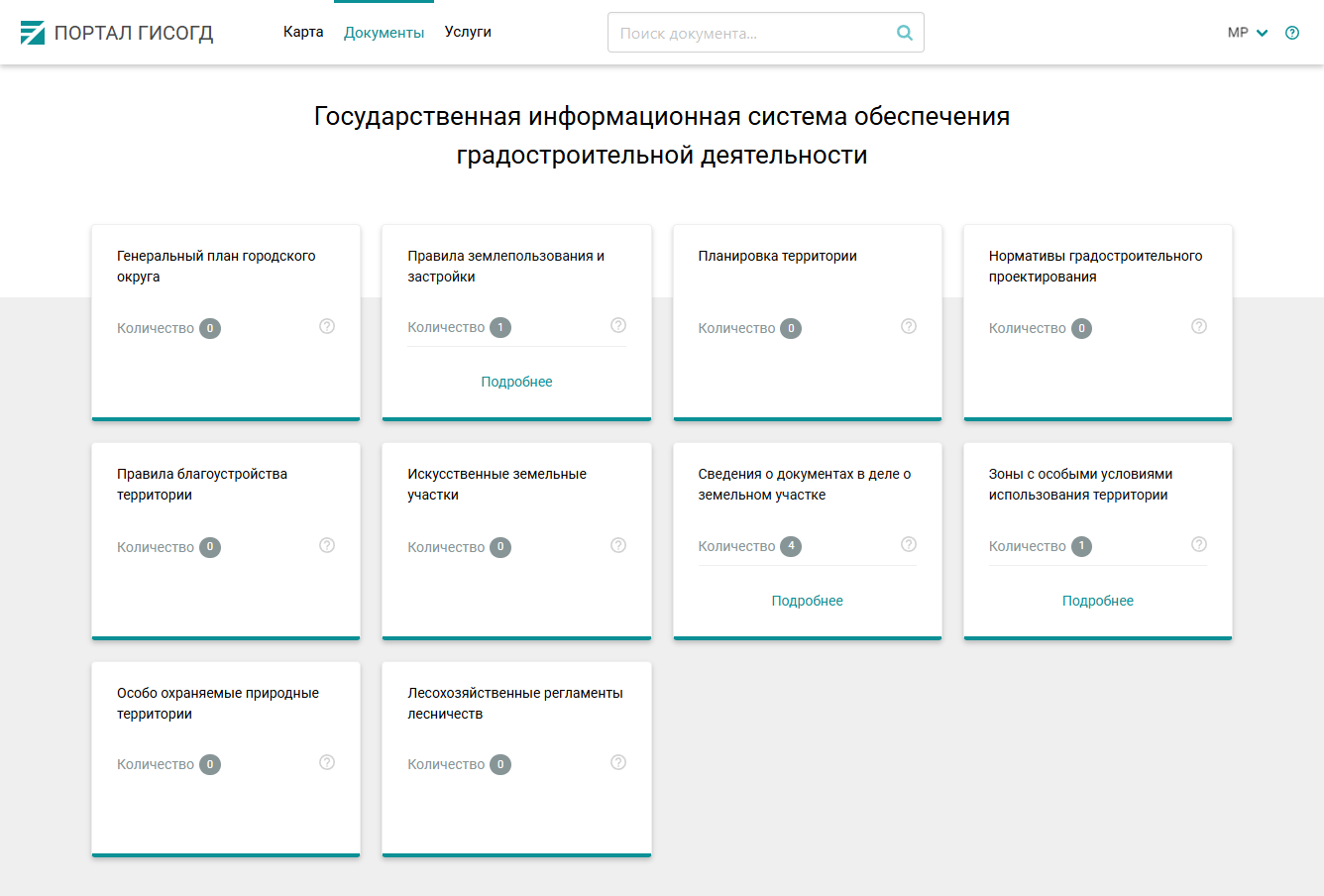Click the help icon on Планировка территории card
This screenshot has width=1324, height=896.
pyautogui.click(x=909, y=325)
